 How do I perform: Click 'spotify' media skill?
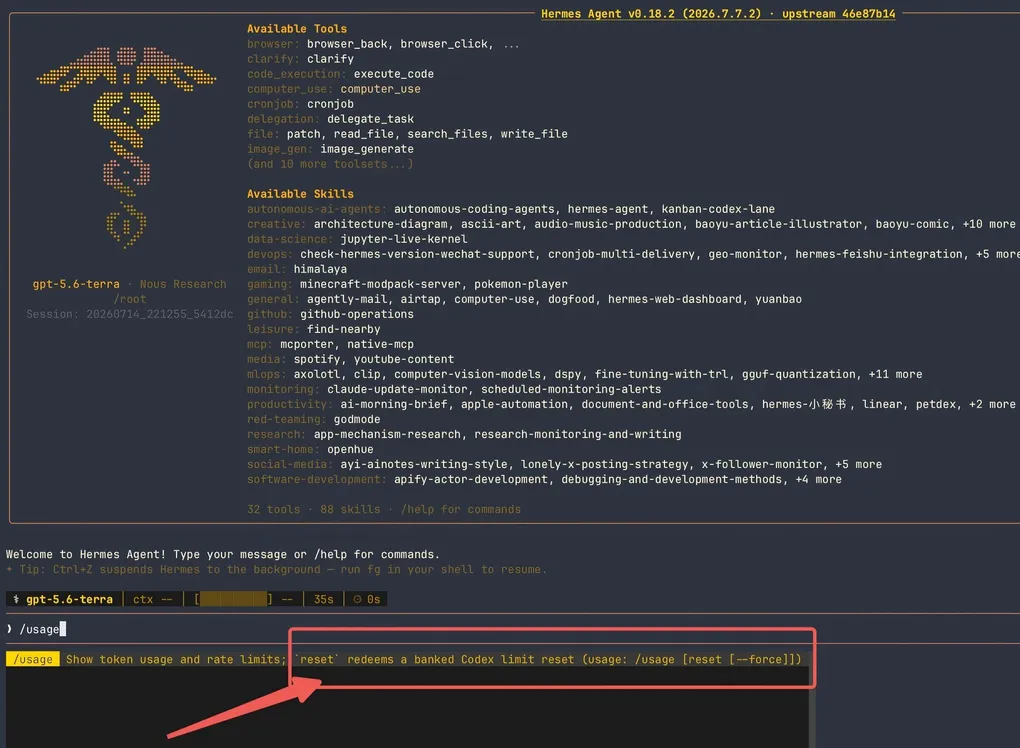click(x=317, y=359)
